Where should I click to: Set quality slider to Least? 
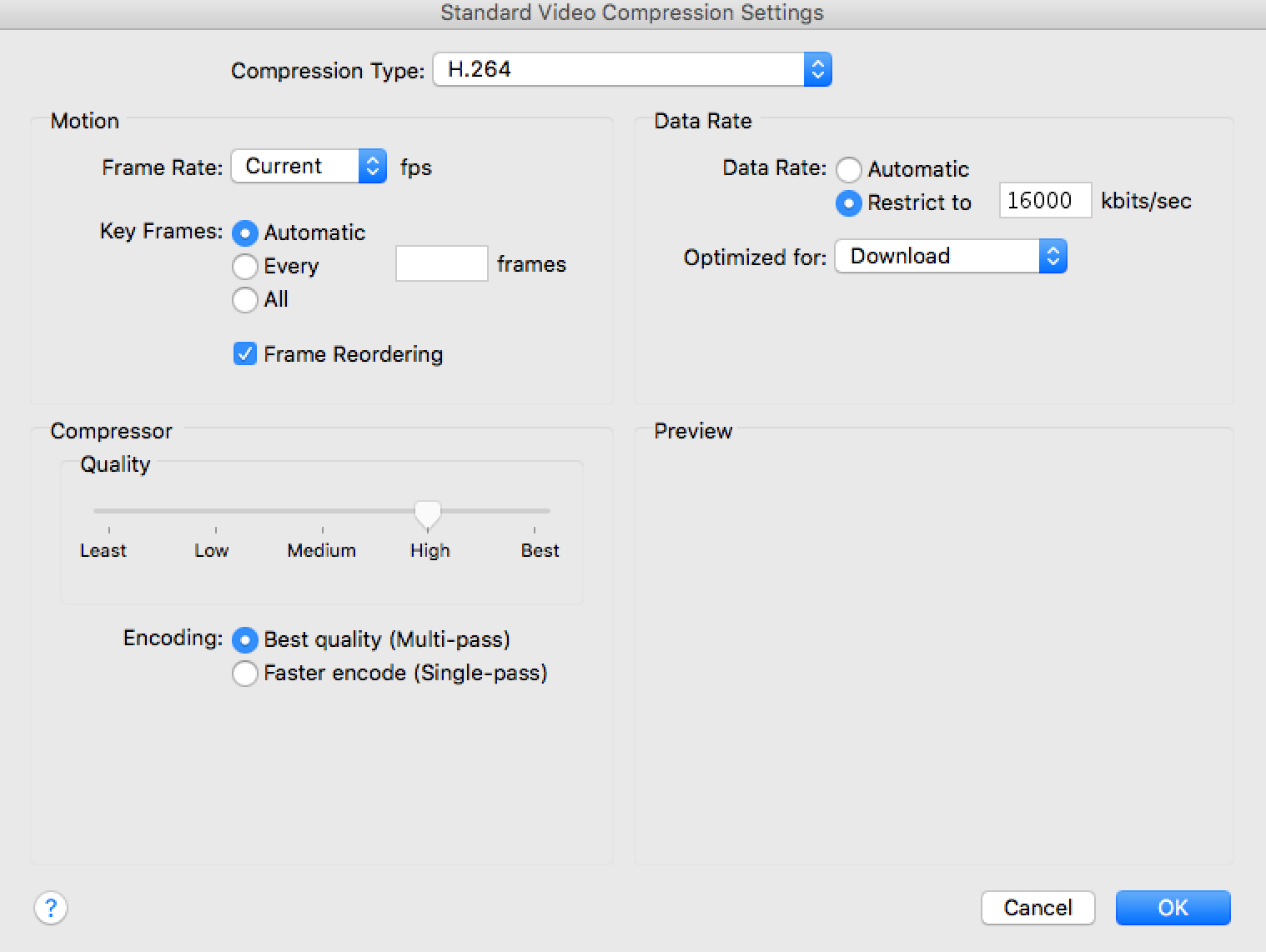[x=109, y=511]
